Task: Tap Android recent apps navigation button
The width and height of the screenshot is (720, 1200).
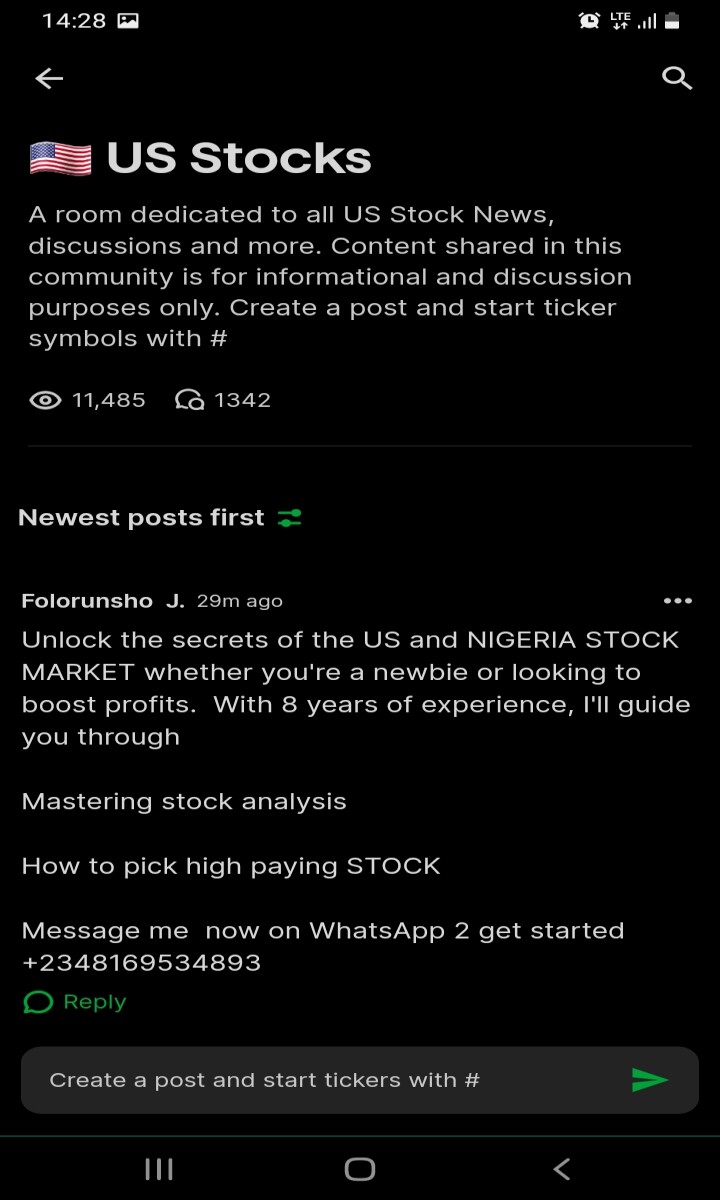Action: coord(159,1168)
